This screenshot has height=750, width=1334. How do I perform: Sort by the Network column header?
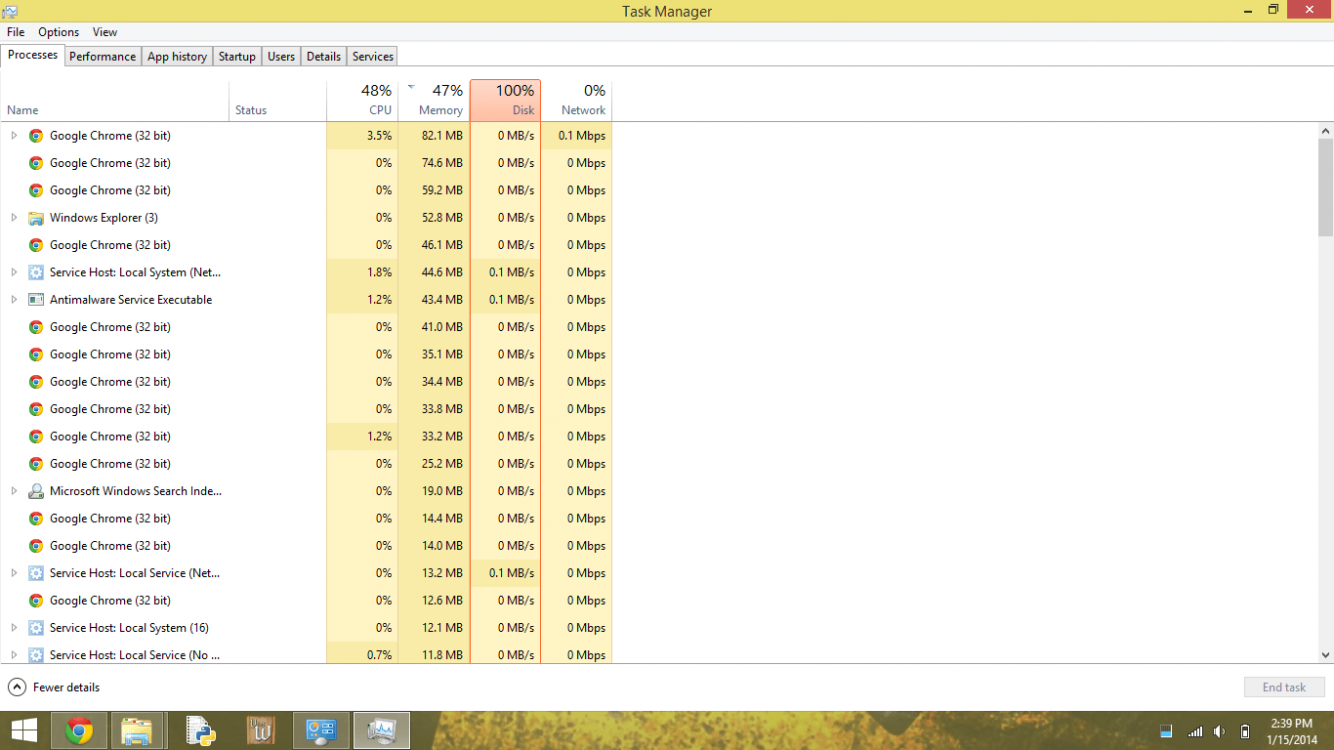577,100
